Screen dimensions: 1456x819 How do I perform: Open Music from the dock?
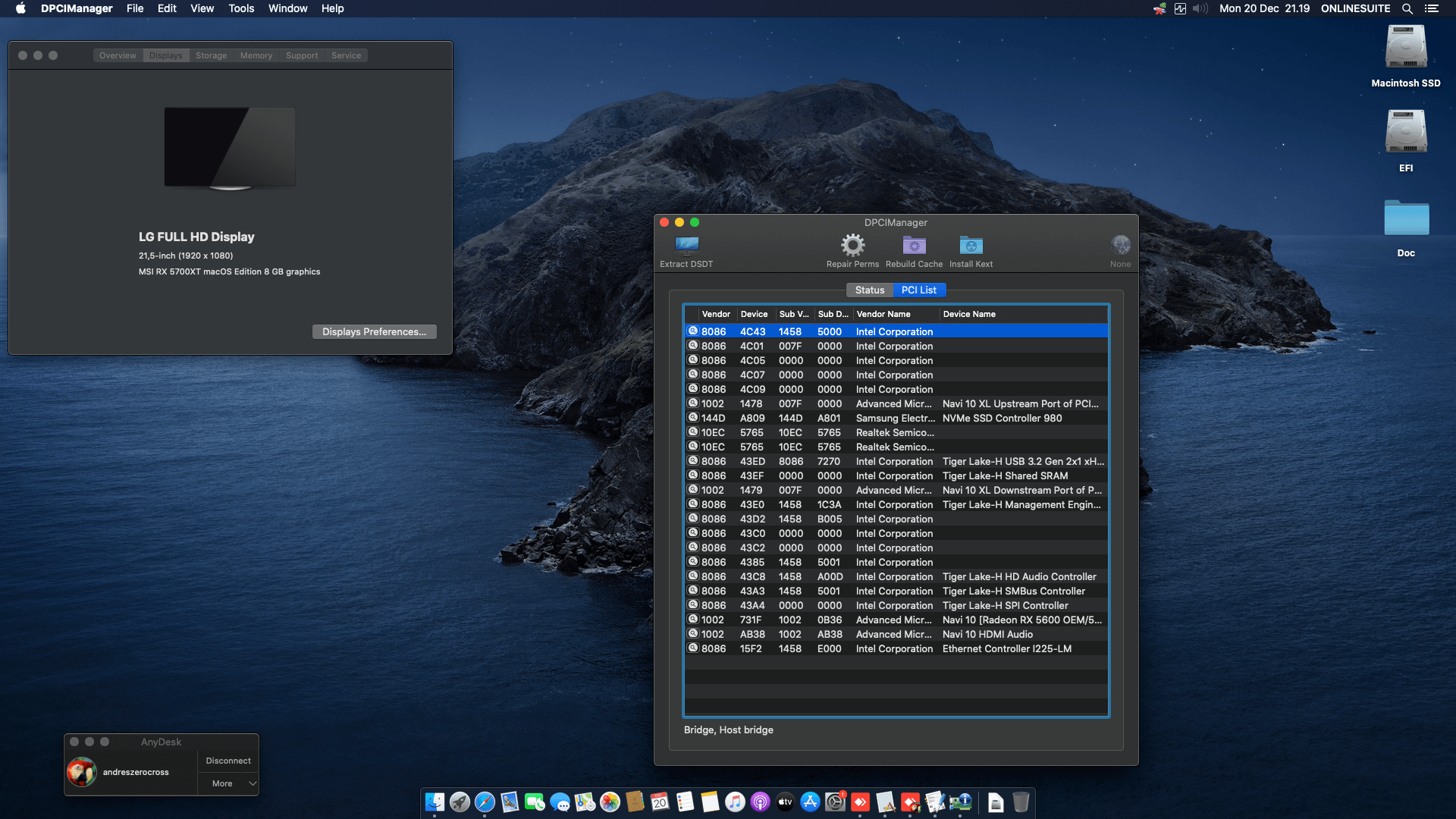click(x=735, y=802)
